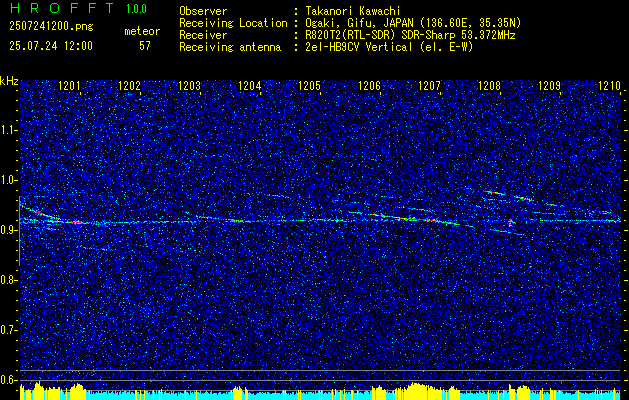Click the 1210 time axis marker
This screenshot has height=400, width=629.
(609, 85)
